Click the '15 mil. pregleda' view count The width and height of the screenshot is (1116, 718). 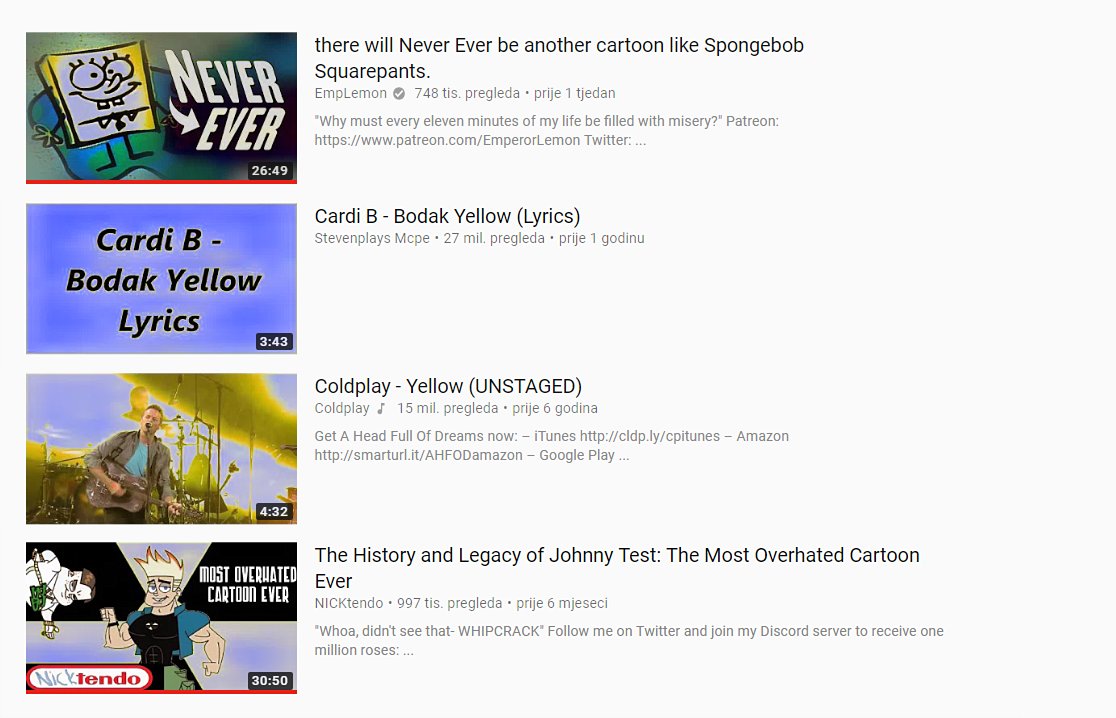(x=448, y=408)
